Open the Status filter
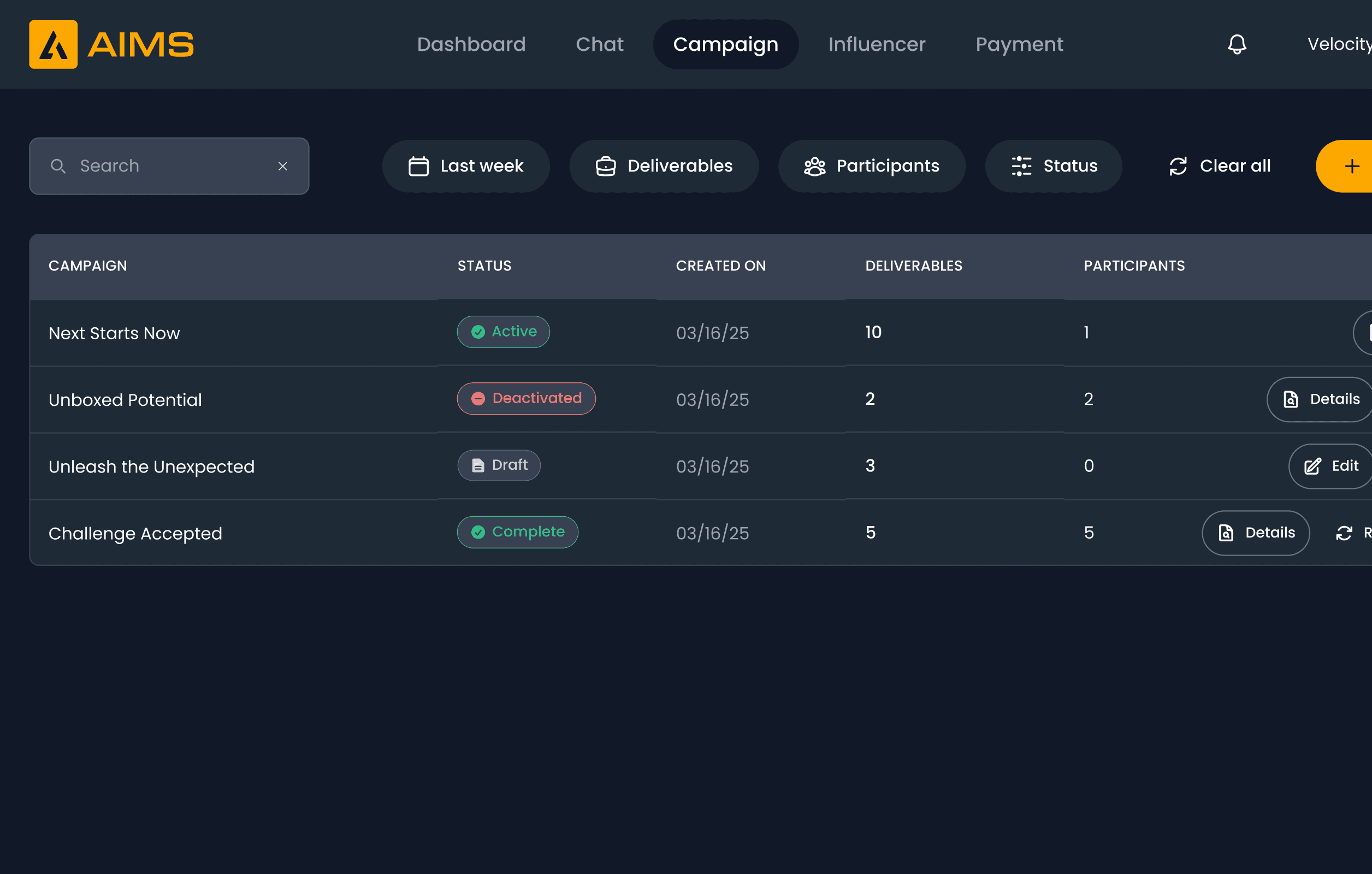This screenshot has width=1372, height=874. (1054, 166)
